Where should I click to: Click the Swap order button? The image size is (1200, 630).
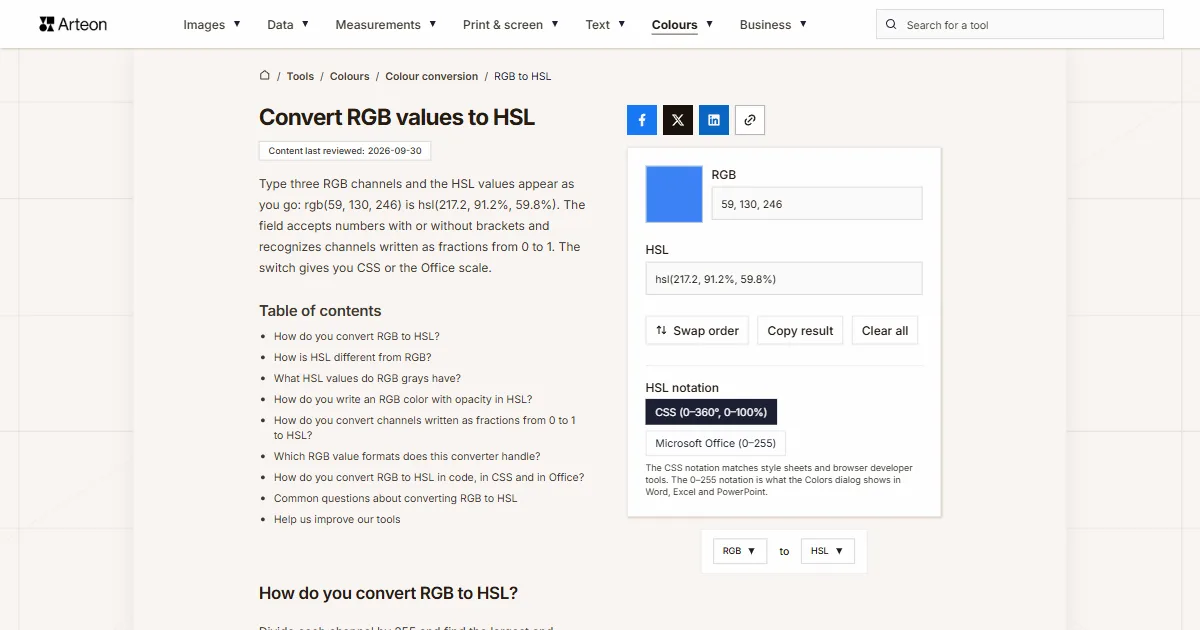[x=697, y=331]
